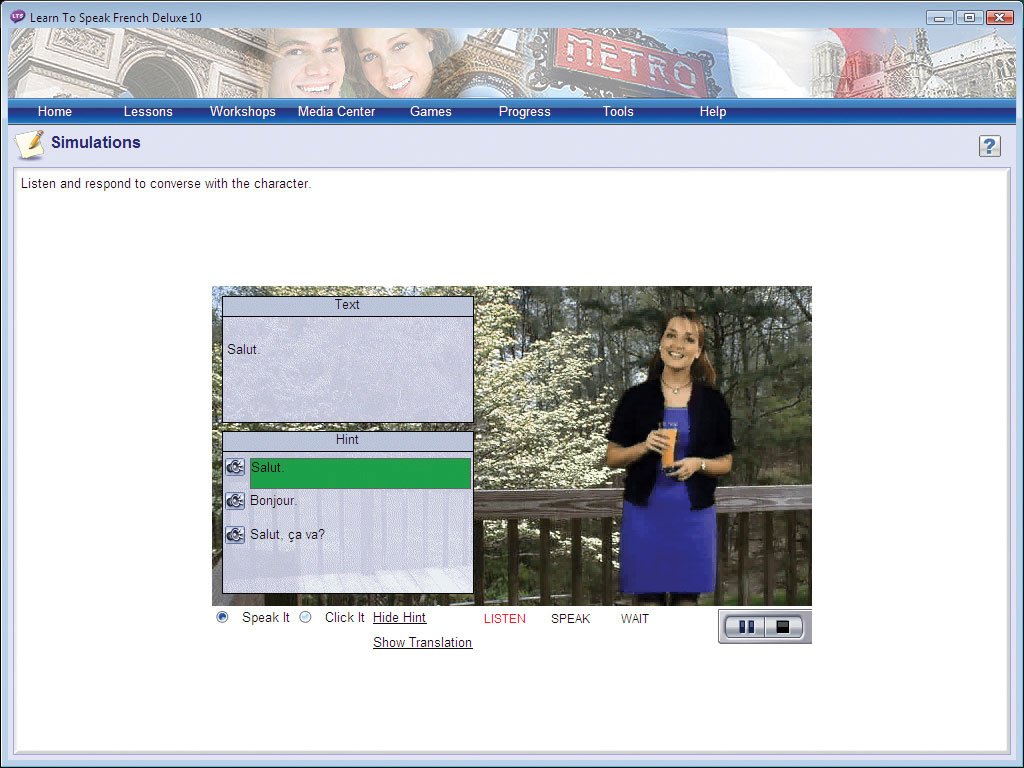
Task: Select the 'Speak It' radio button
Action: point(223,617)
